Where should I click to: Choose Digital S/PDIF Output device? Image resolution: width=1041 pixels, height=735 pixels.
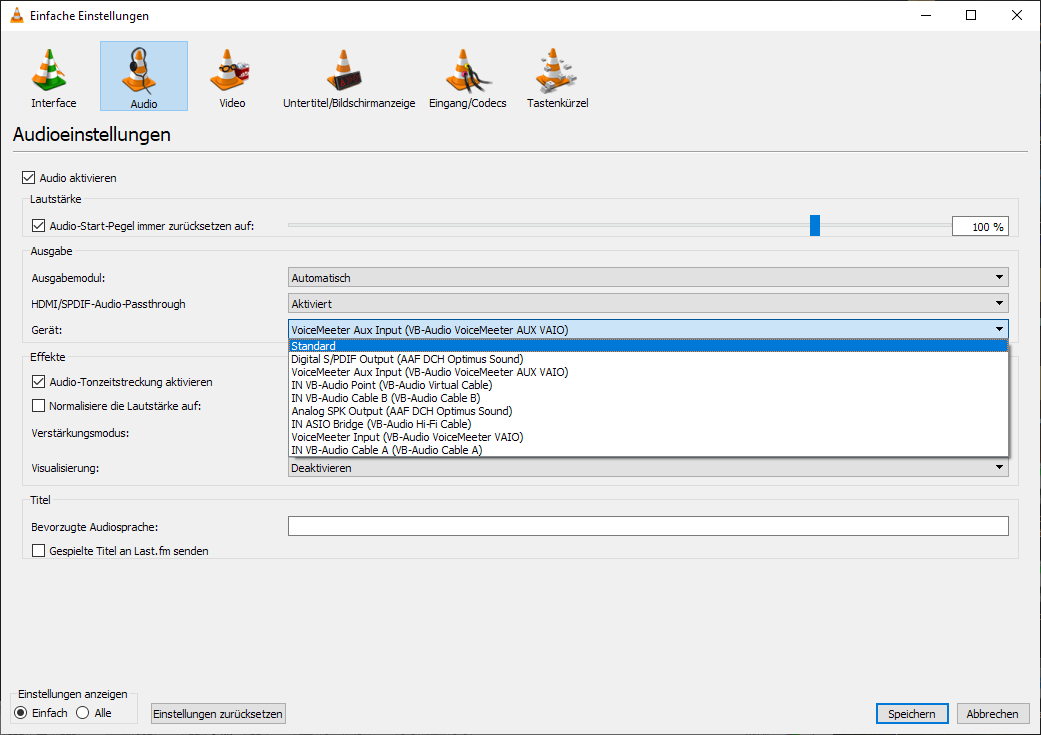coord(649,359)
